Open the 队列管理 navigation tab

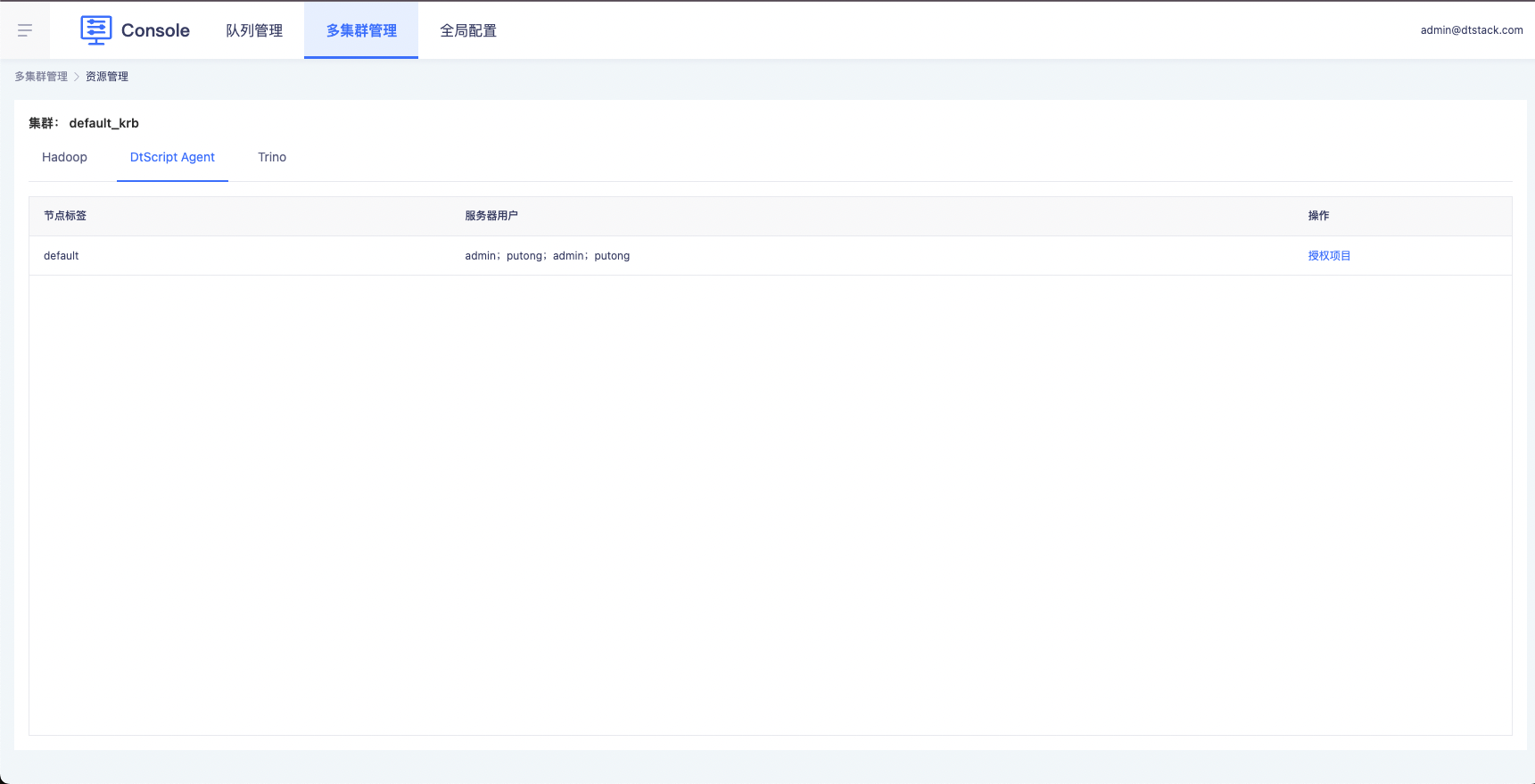click(254, 30)
